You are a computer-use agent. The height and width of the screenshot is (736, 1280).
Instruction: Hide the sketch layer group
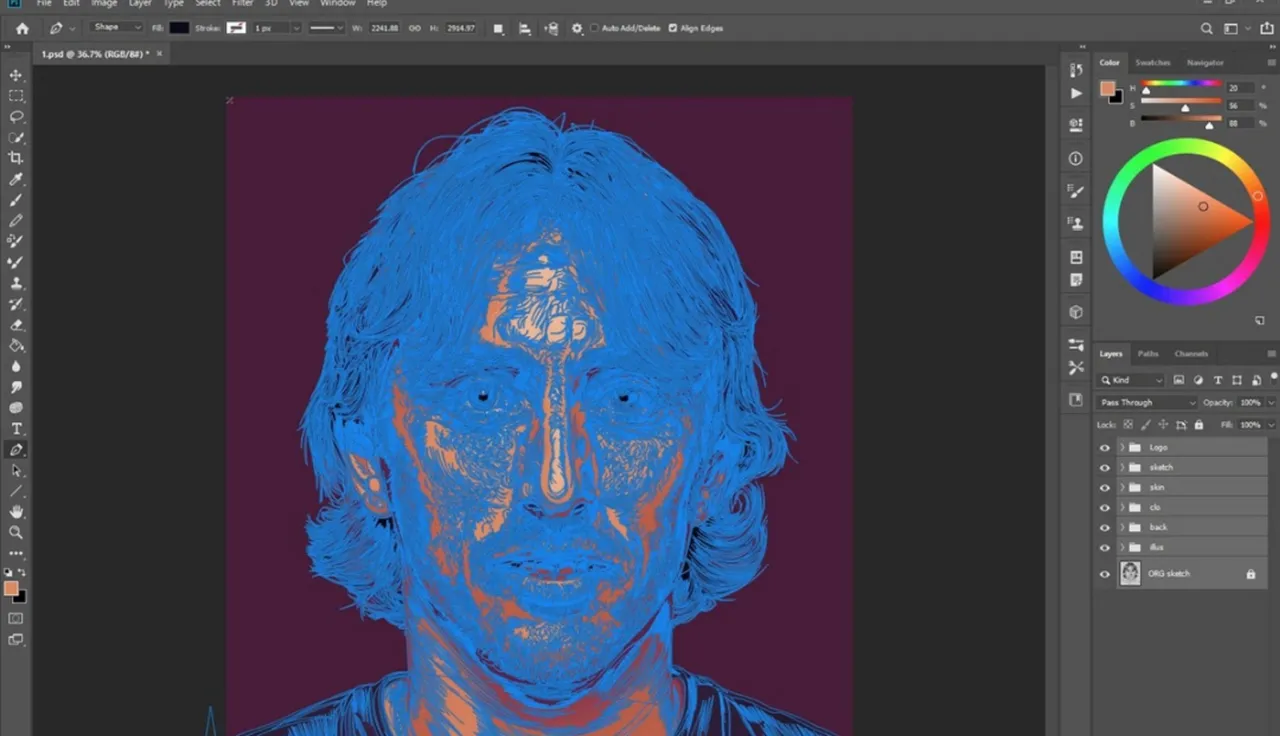click(x=1105, y=468)
